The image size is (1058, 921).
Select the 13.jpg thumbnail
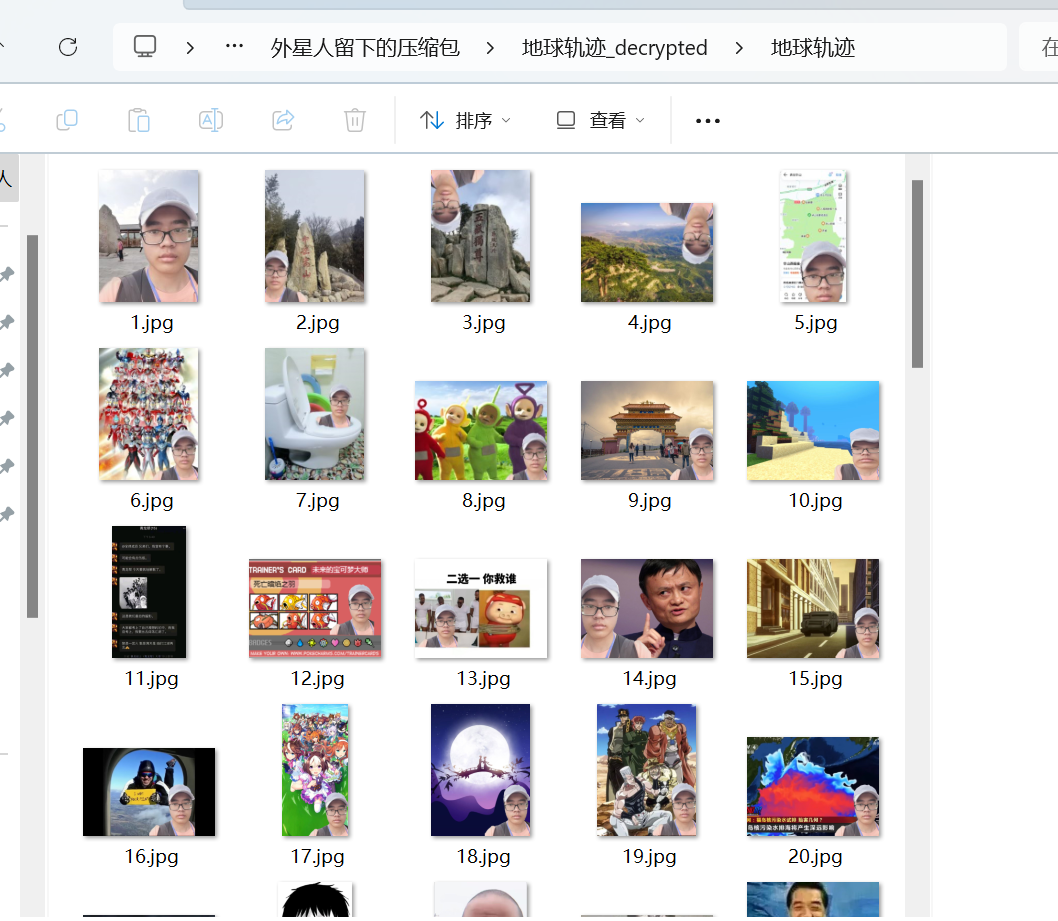(481, 609)
